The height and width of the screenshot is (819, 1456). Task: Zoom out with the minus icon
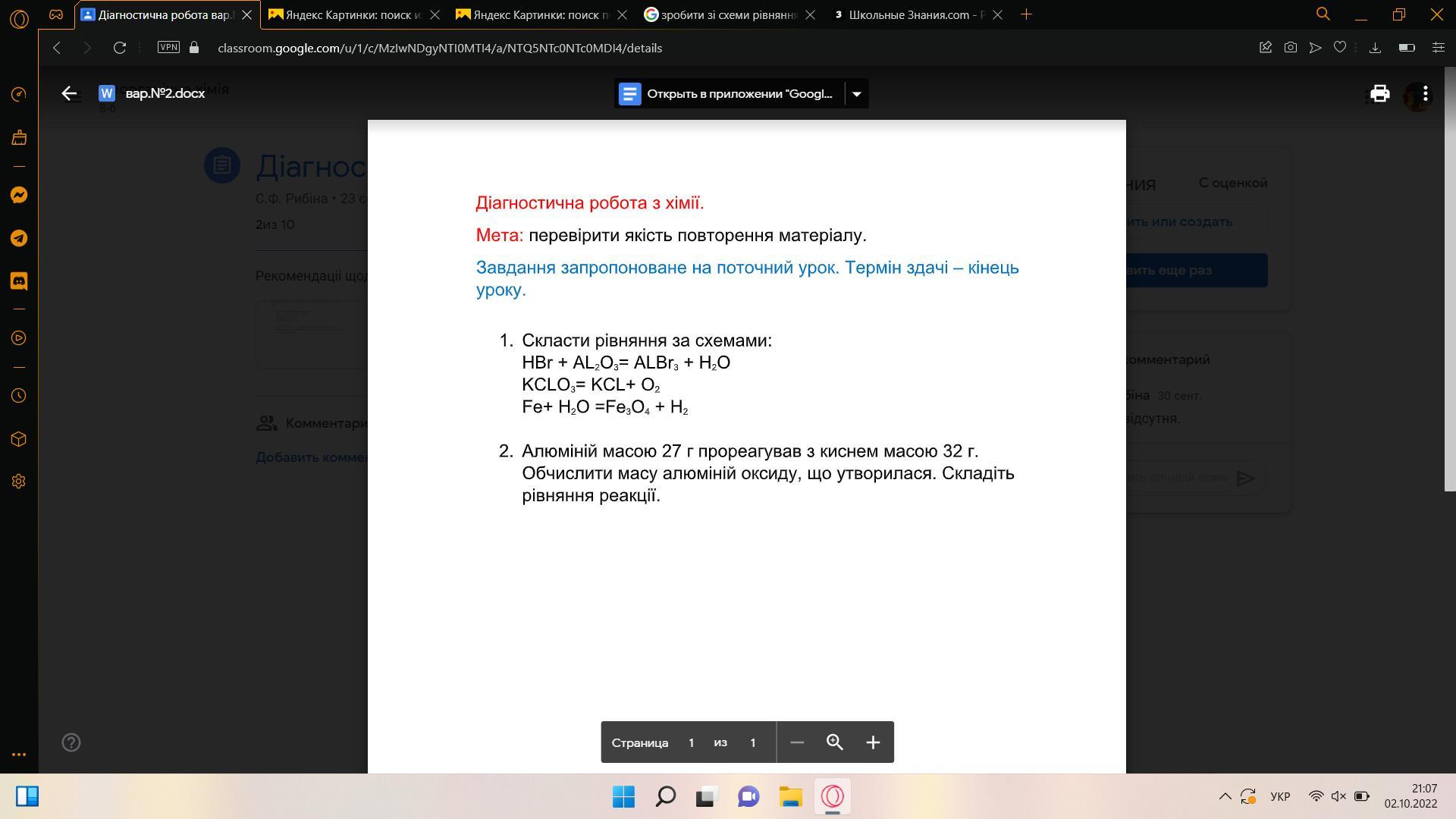(x=796, y=742)
